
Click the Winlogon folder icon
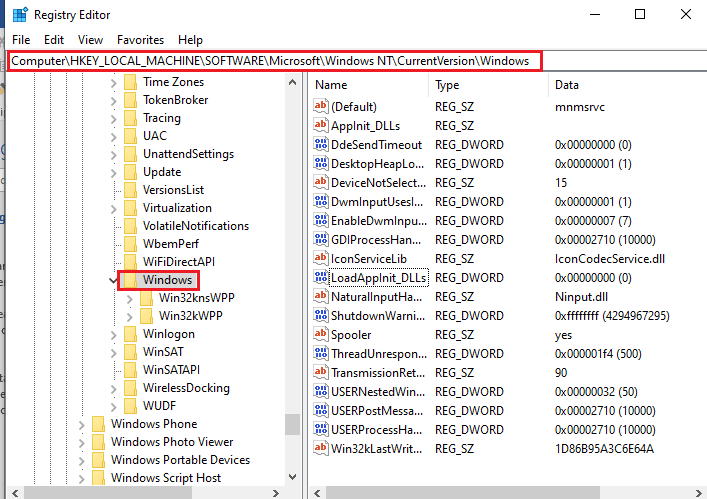pos(130,334)
